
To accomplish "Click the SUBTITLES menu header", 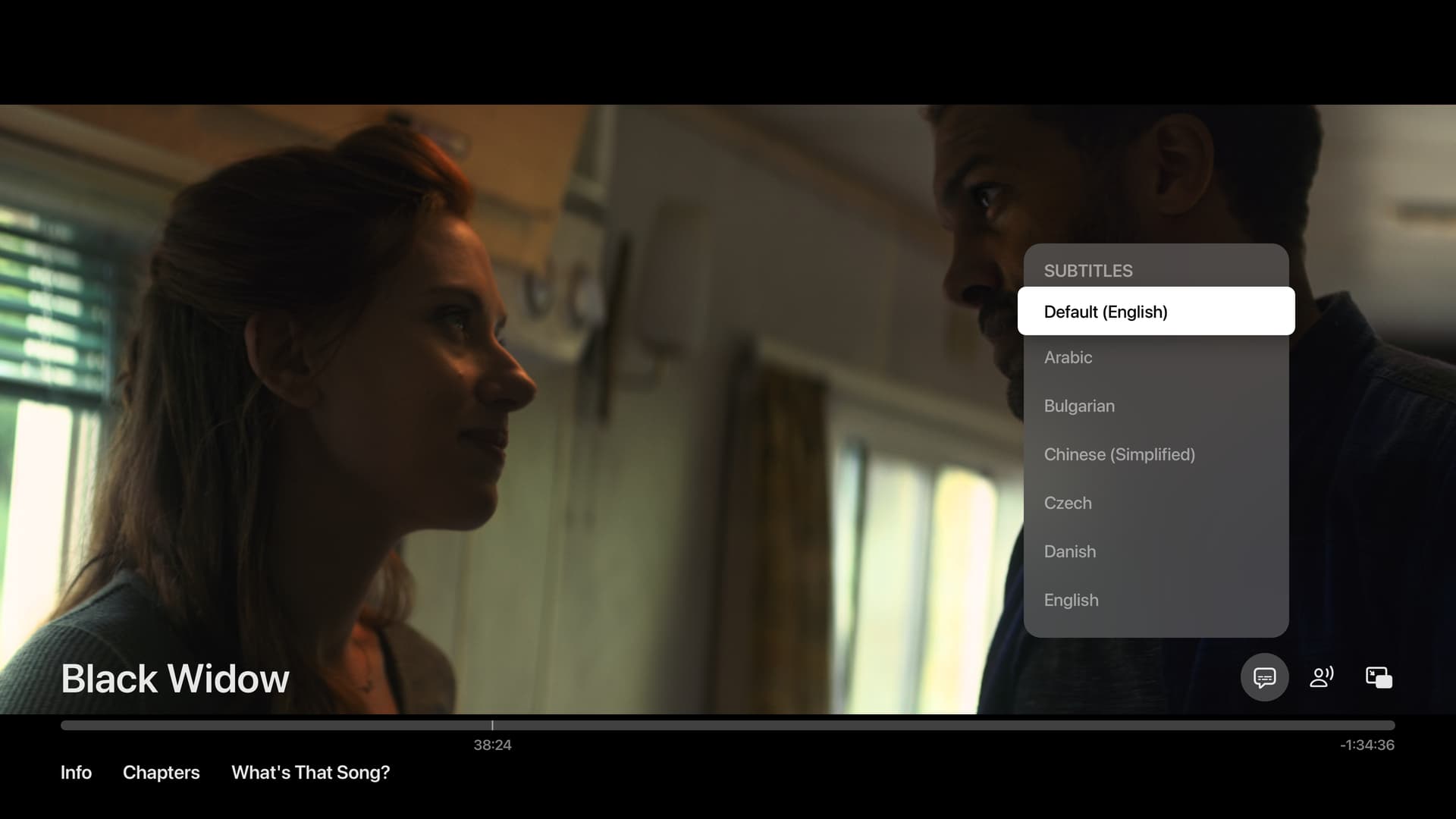I will click(x=1088, y=271).
